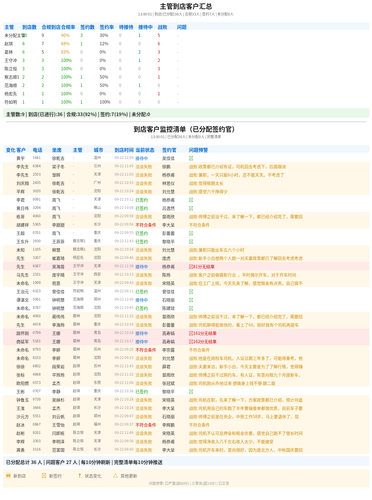Select the 签约数 column header
This screenshot has width=372, height=500.
tap(87, 27)
